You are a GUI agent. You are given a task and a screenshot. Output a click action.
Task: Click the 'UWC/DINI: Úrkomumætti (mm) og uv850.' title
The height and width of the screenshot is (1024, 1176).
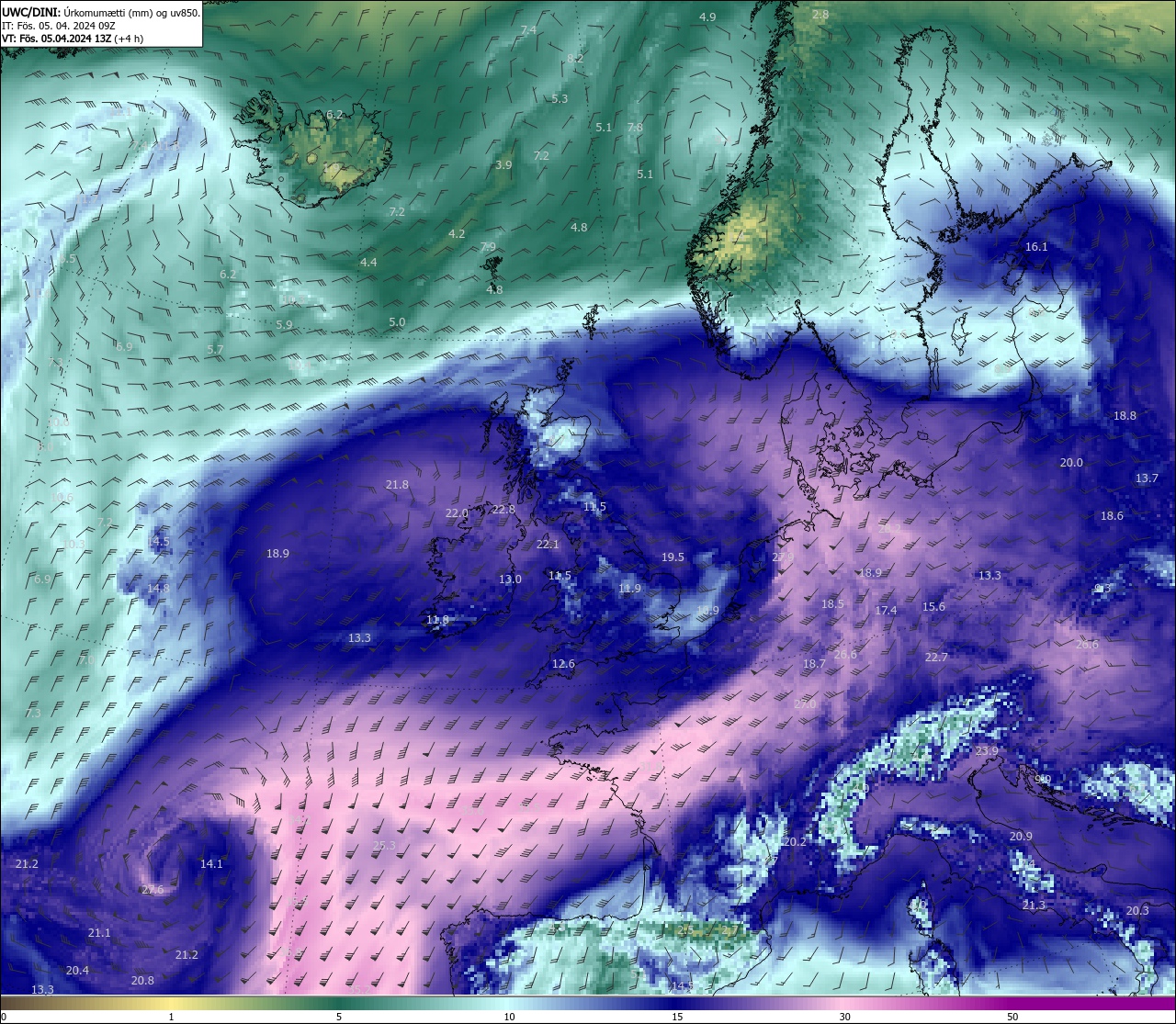coord(100,12)
